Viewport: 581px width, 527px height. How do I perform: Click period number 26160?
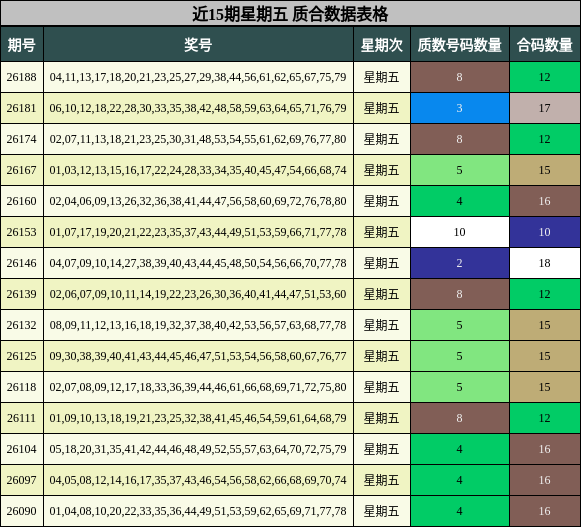[x=21, y=201]
